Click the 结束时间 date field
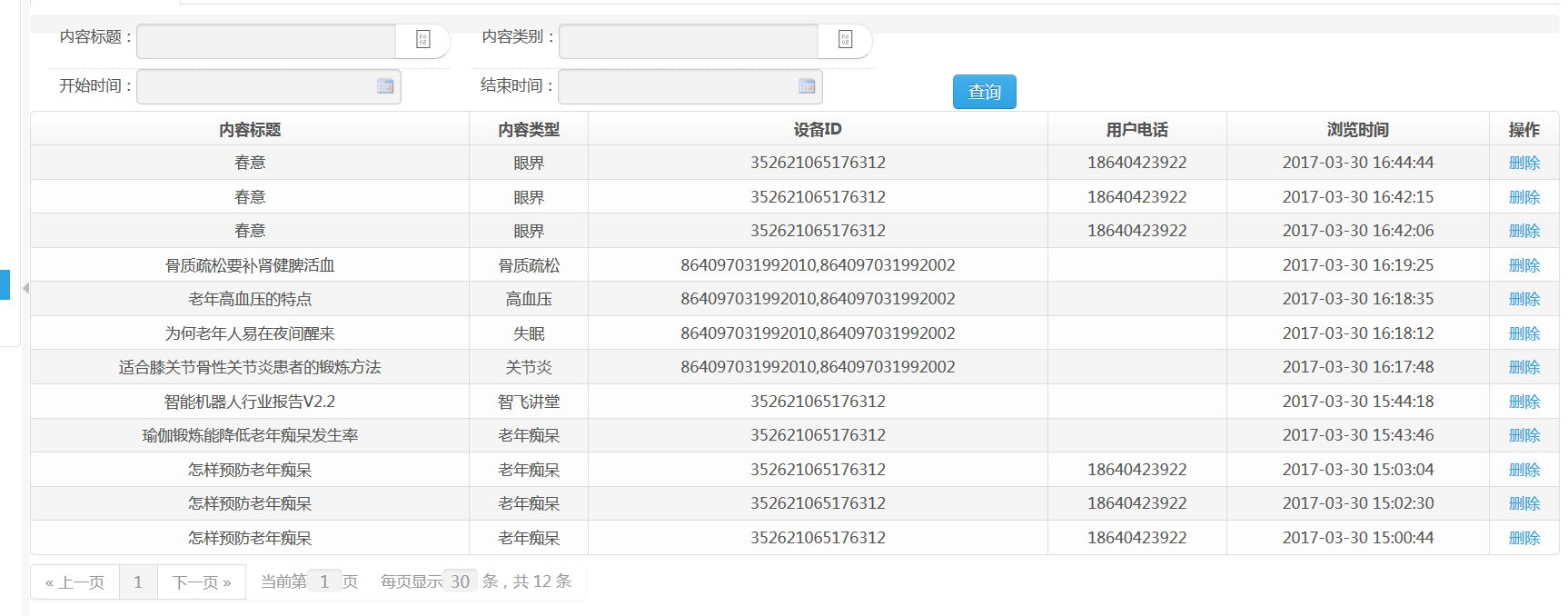 678,87
